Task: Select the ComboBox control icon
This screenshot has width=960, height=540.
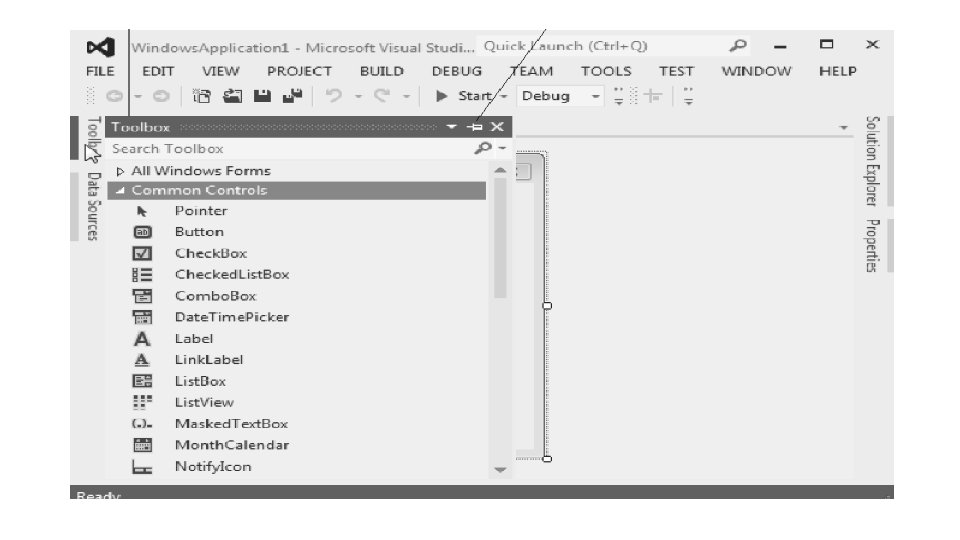Action: click(142, 296)
